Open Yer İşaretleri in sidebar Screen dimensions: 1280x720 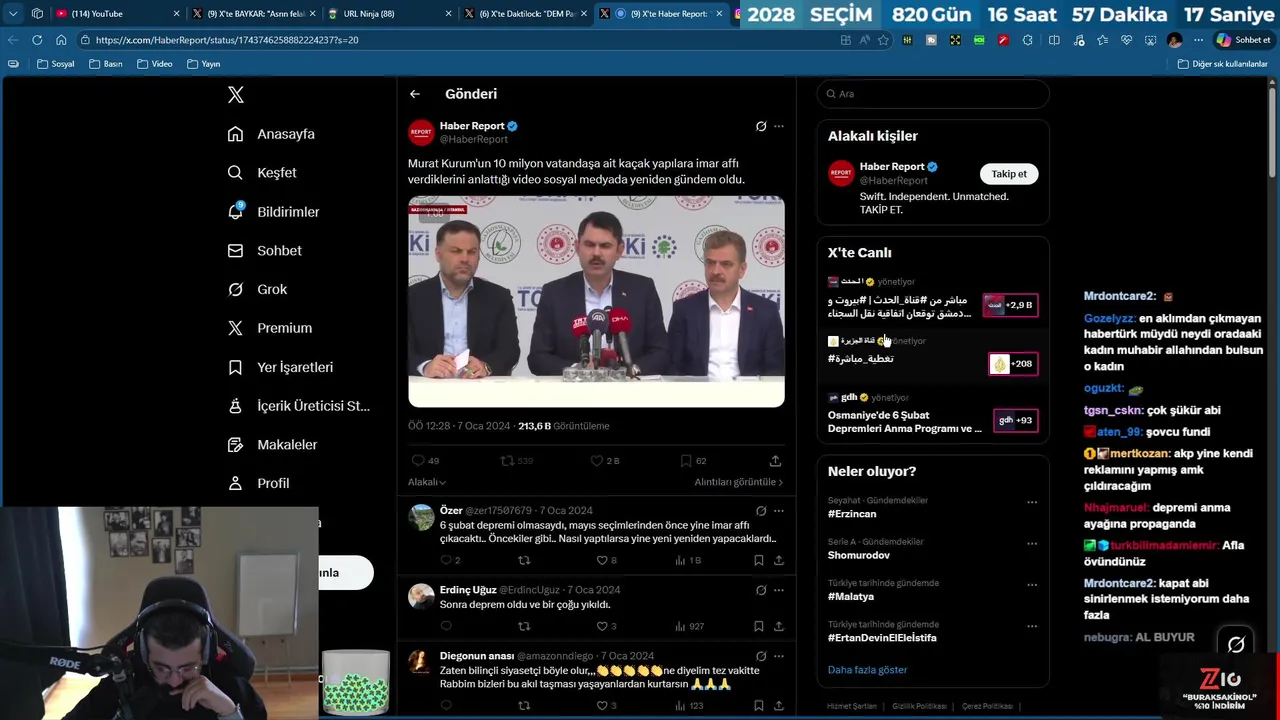[x=280, y=367]
